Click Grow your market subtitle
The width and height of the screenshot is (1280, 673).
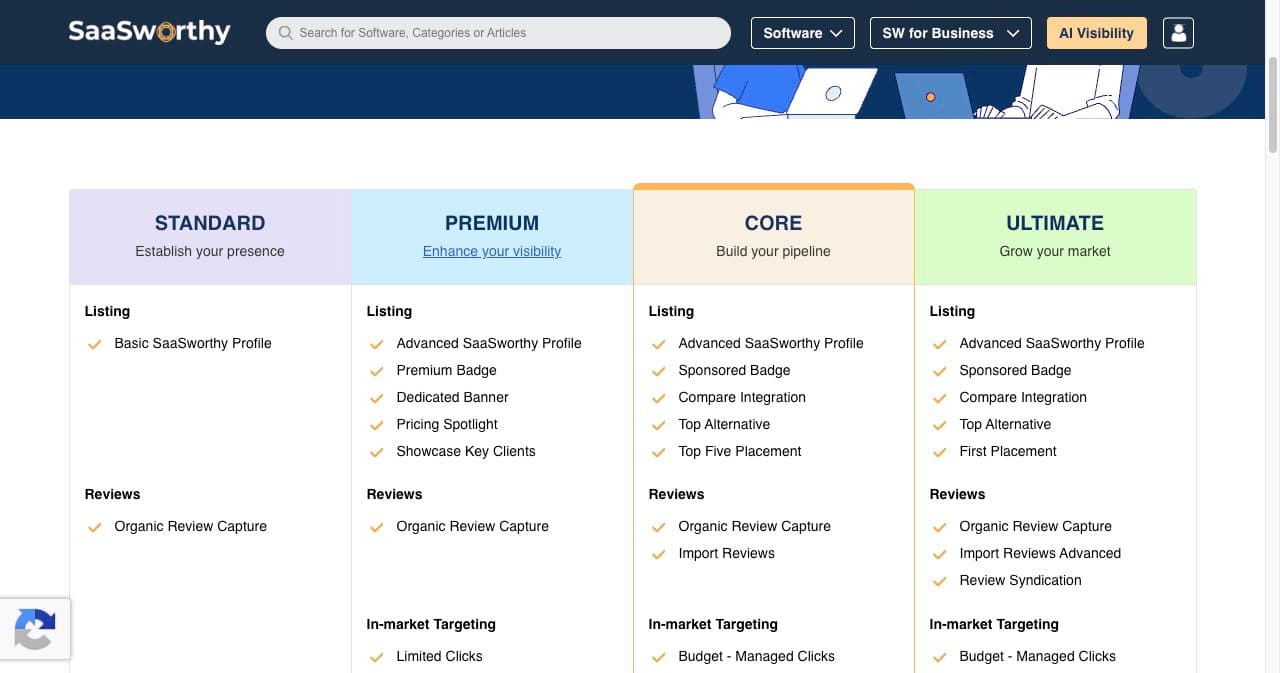(1055, 251)
